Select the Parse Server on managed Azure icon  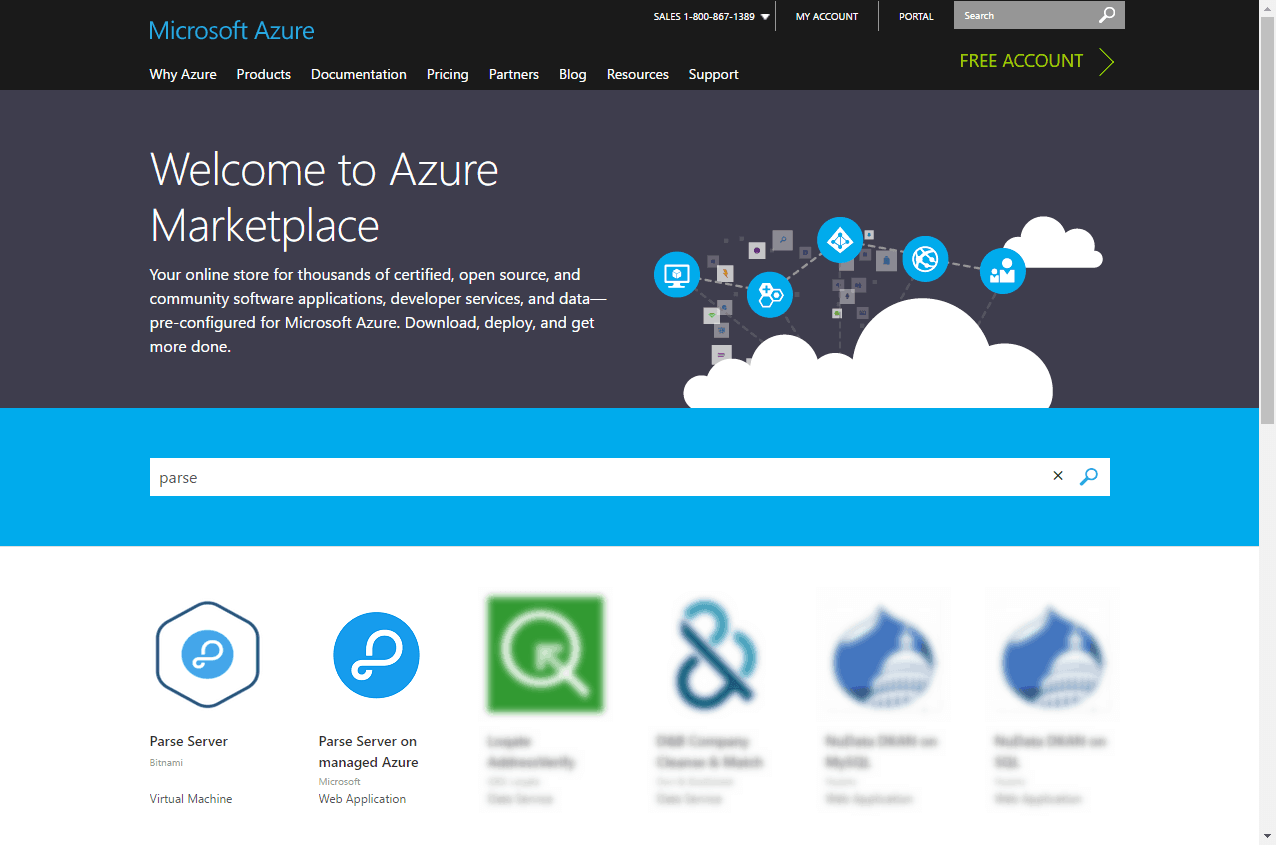pos(376,655)
